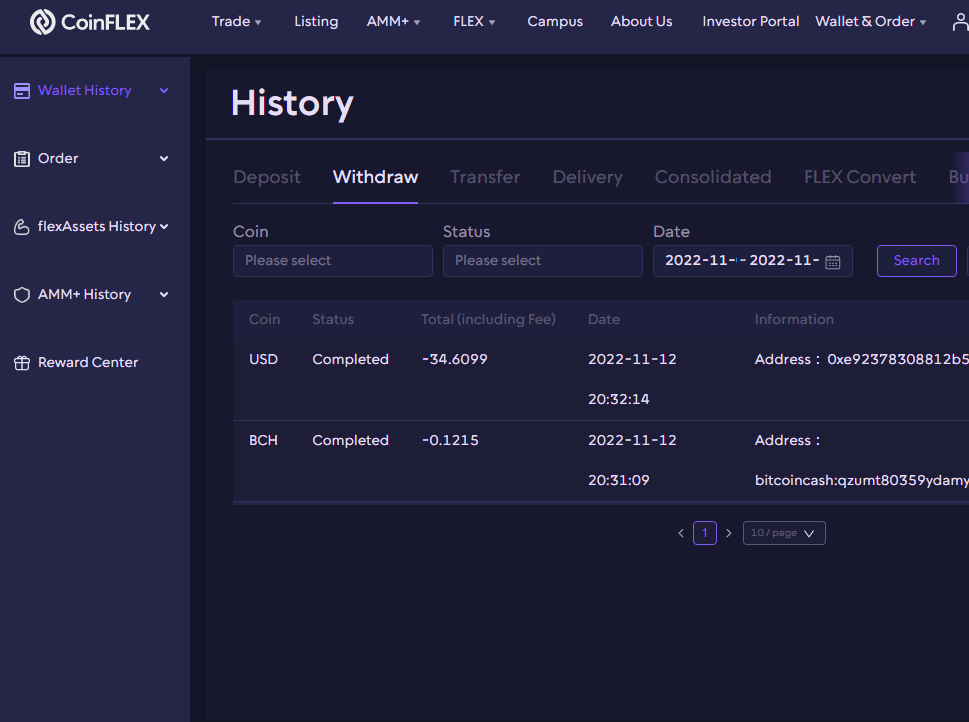Image resolution: width=969 pixels, height=722 pixels.
Task: Expand the AMM+ History chevron
Action: pyautogui.click(x=164, y=295)
